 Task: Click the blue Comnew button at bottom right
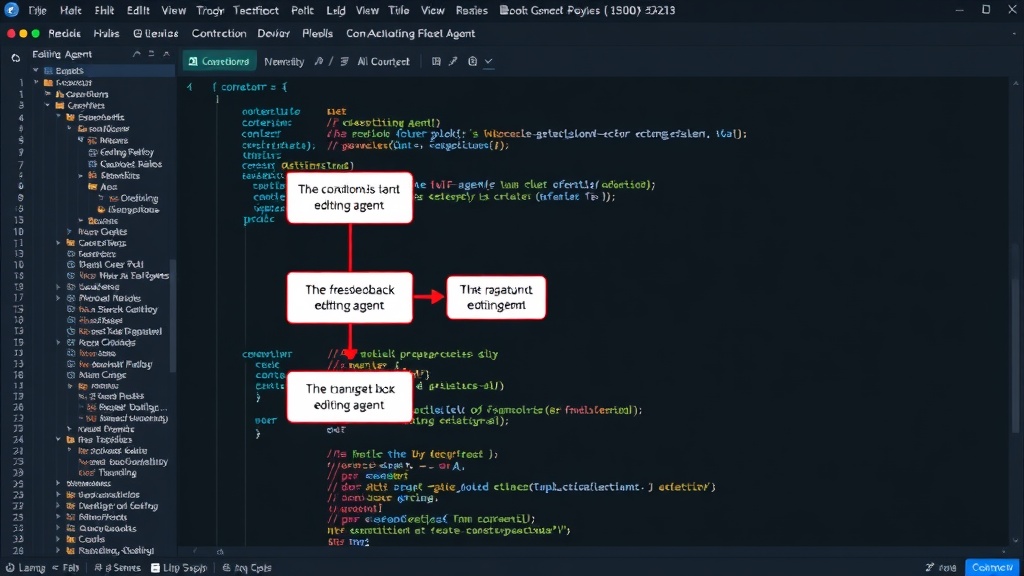991,568
